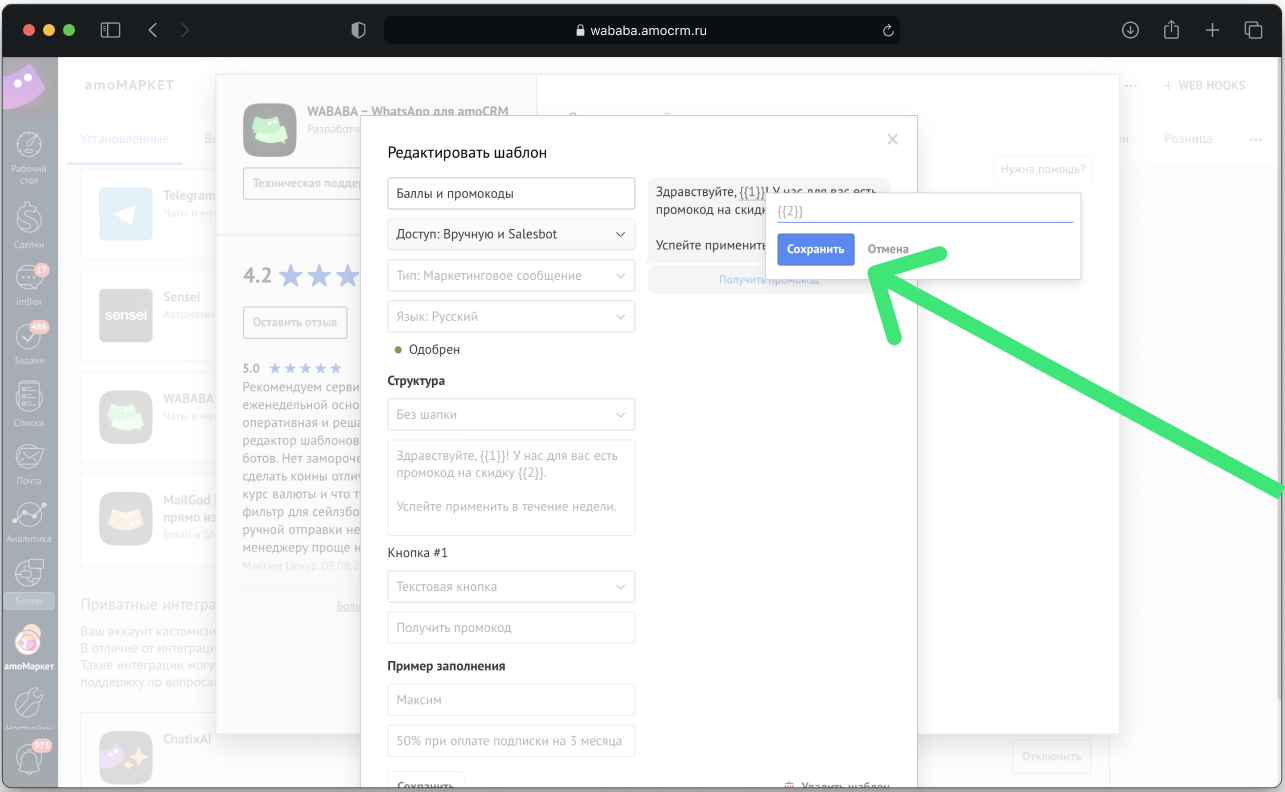Click the ChatixAI integration icon
This screenshot has height=792, width=1285.
point(126,757)
